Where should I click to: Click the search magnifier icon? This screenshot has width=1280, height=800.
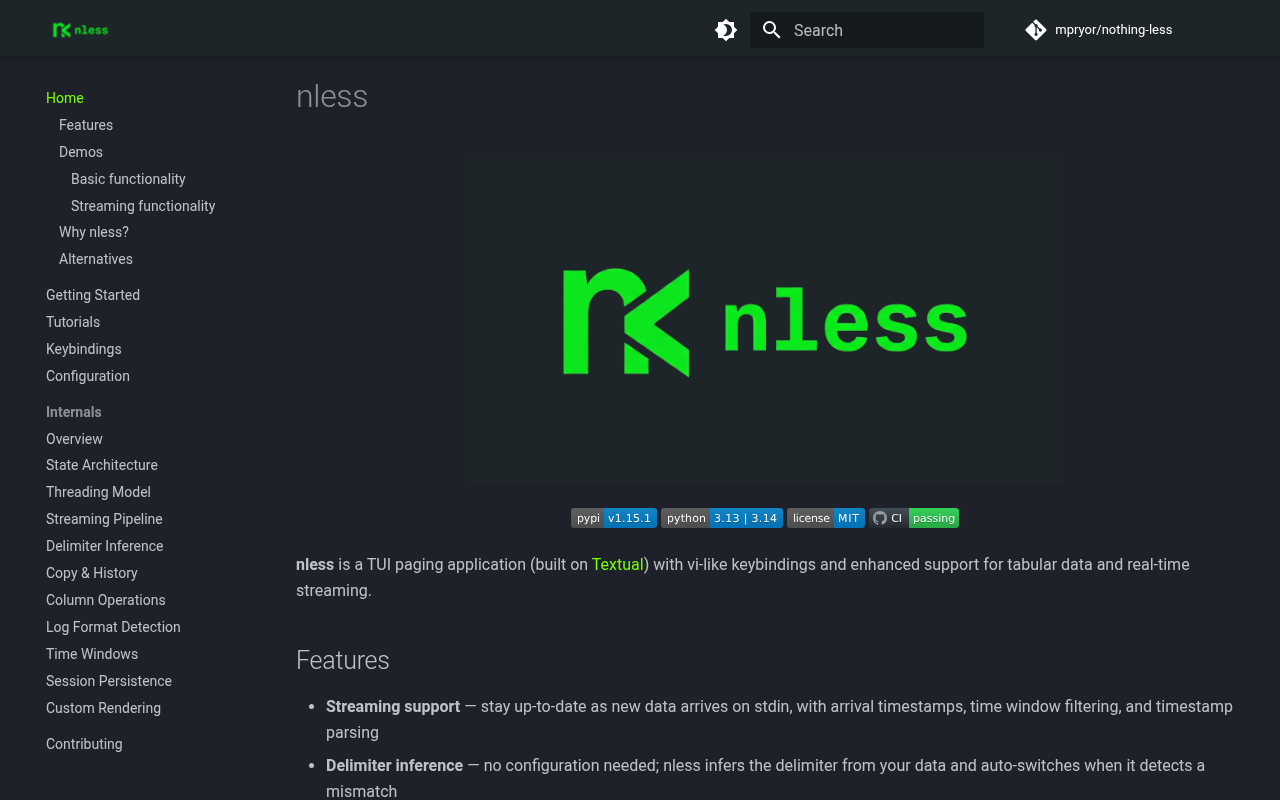click(771, 30)
